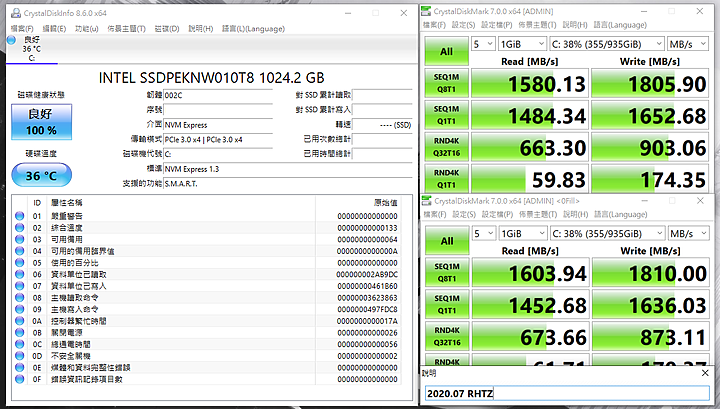Open 編輯(E) menu in CrystalDiskInfo
Screen dimensions: 720x409
(x=54, y=28)
